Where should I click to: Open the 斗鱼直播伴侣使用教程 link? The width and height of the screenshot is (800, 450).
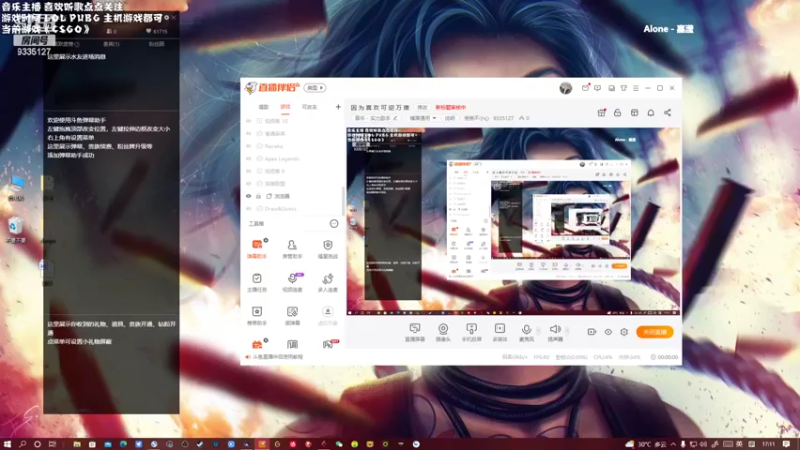(x=278, y=357)
